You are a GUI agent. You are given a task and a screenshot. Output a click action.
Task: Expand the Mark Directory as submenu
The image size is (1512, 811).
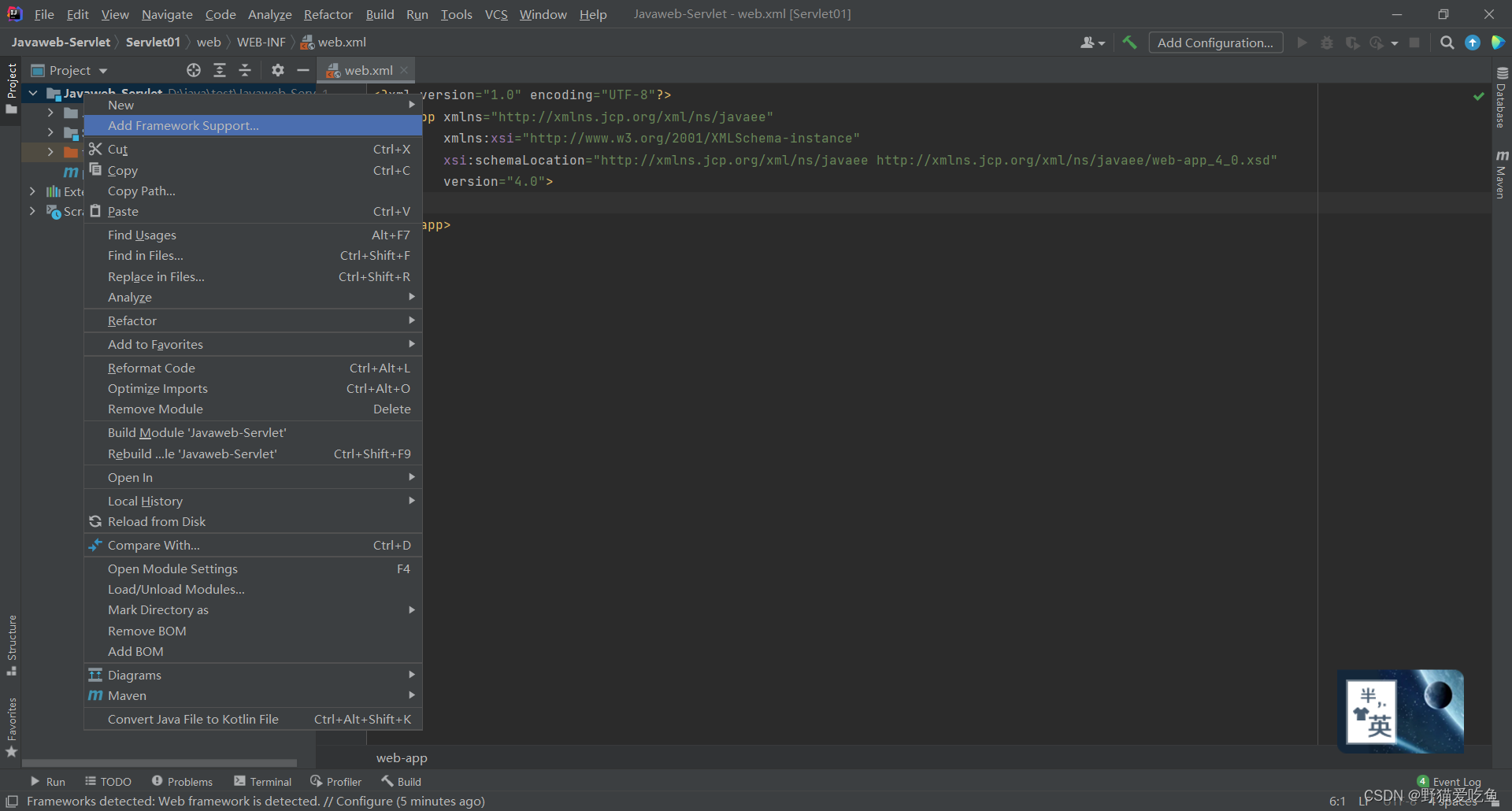(x=253, y=609)
